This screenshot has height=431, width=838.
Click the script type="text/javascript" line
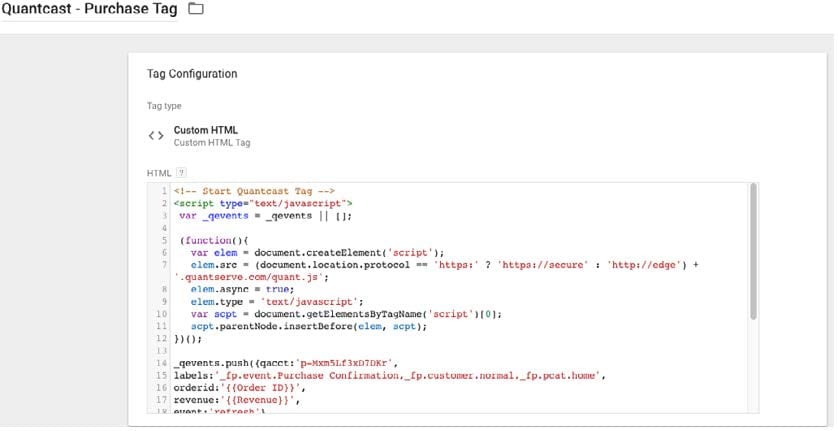coord(263,203)
